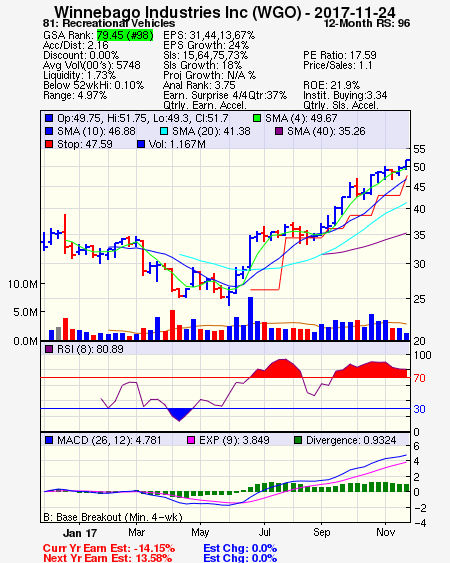Click the 'Sls Growth: 18%' text
The height and width of the screenshot is (563, 450).
coord(203,65)
